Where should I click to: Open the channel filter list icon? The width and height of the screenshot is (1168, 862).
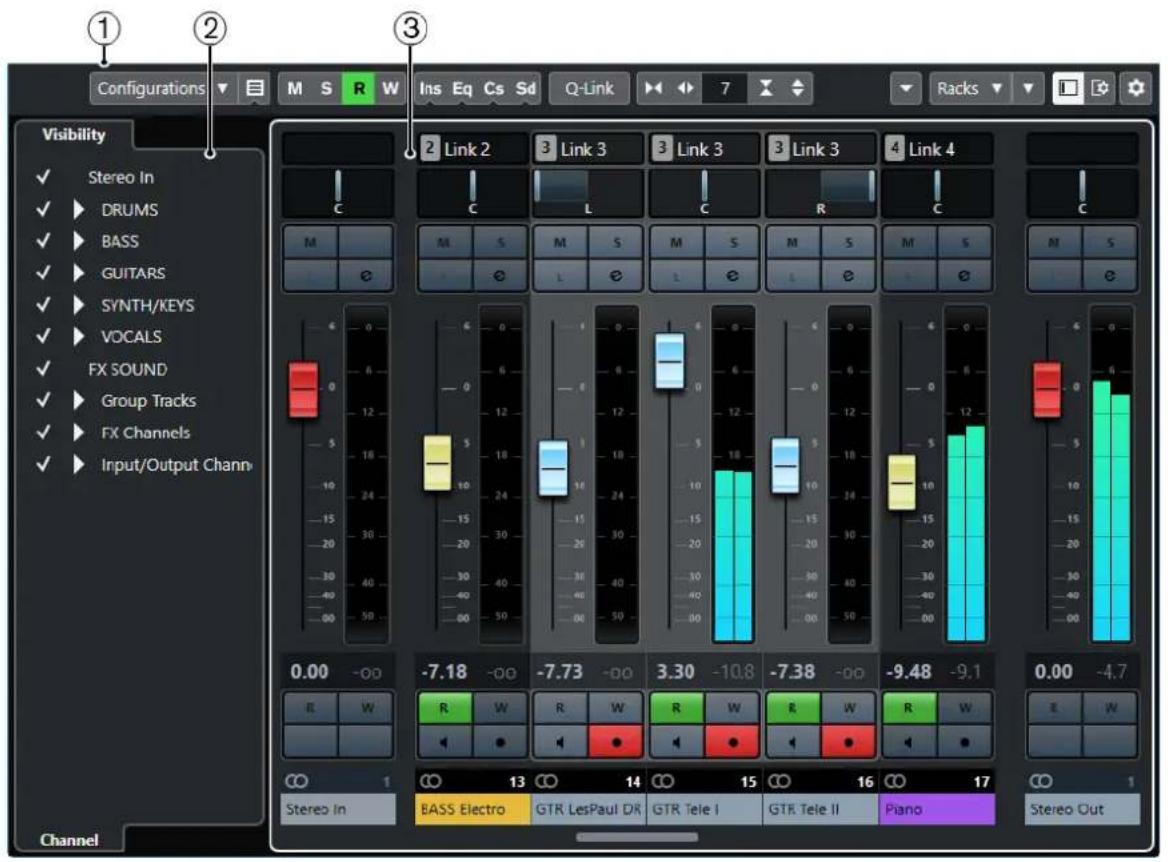pos(255,89)
